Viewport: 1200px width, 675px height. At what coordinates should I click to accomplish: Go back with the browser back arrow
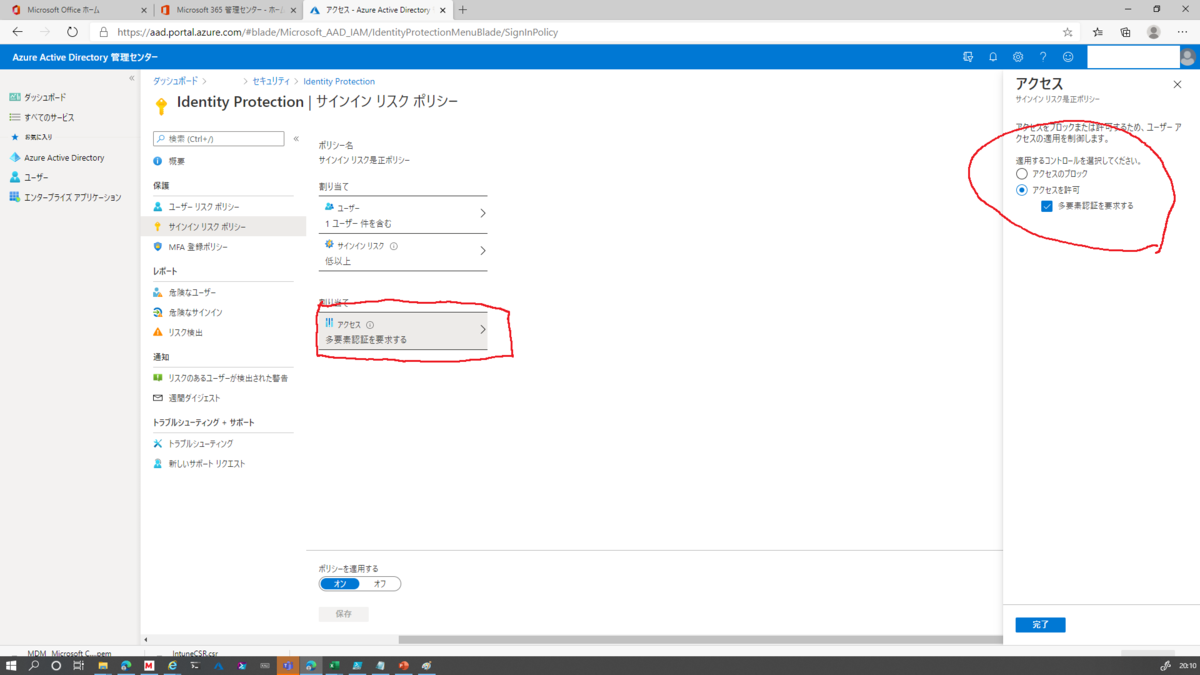pos(17,32)
